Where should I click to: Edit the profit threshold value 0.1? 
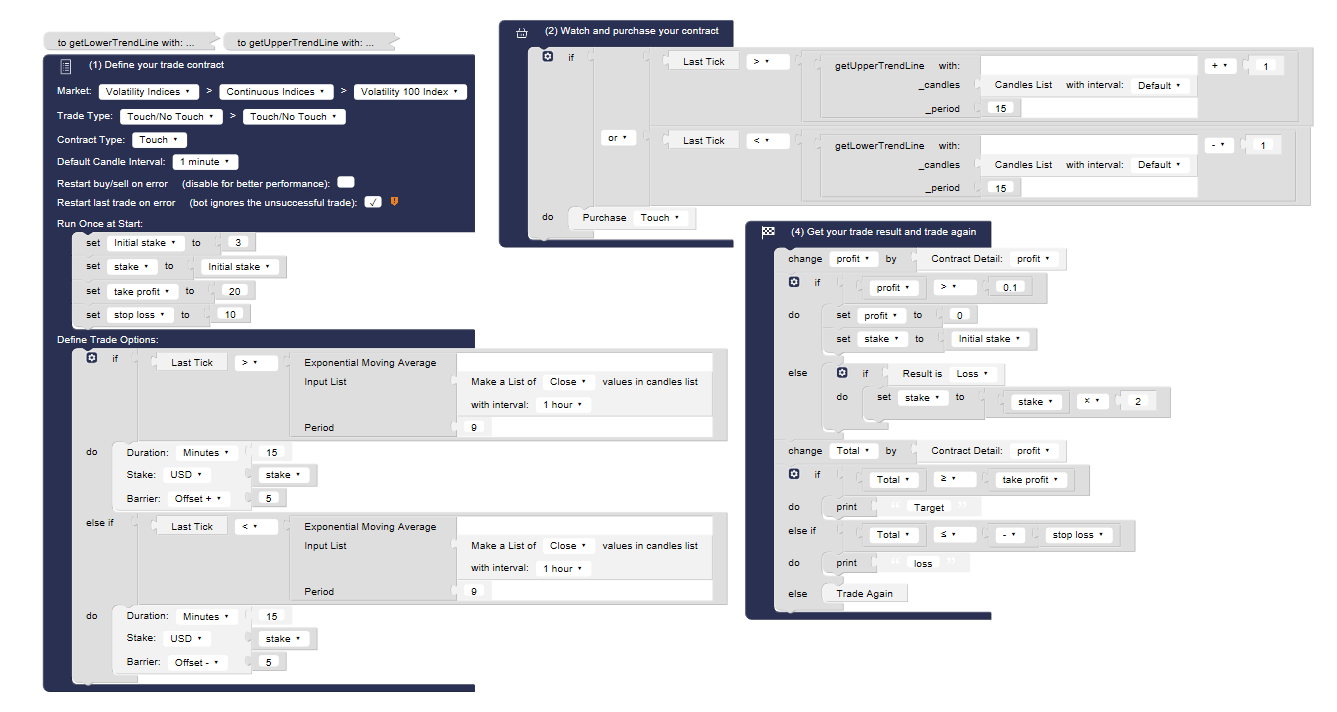[1009, 288]
